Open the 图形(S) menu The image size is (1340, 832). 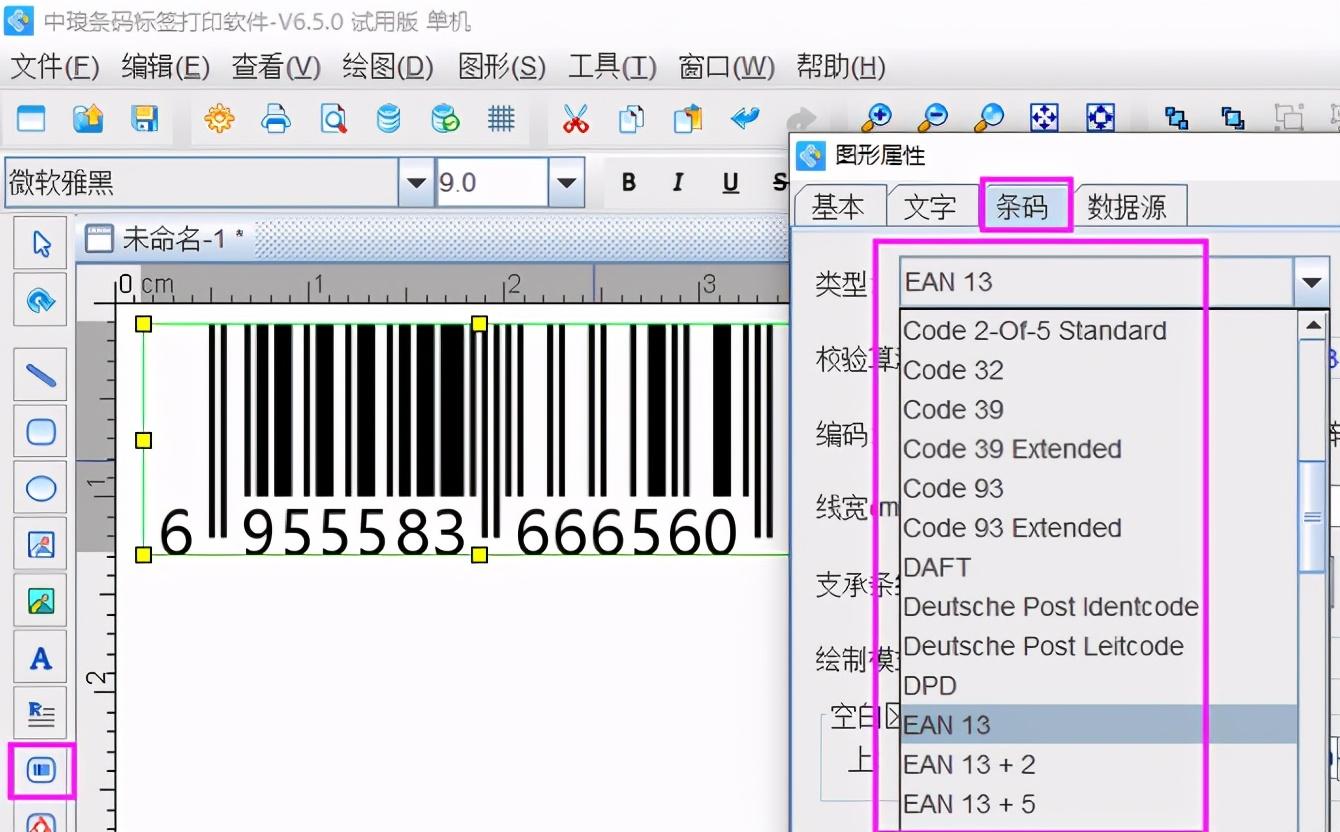[501, 67]
